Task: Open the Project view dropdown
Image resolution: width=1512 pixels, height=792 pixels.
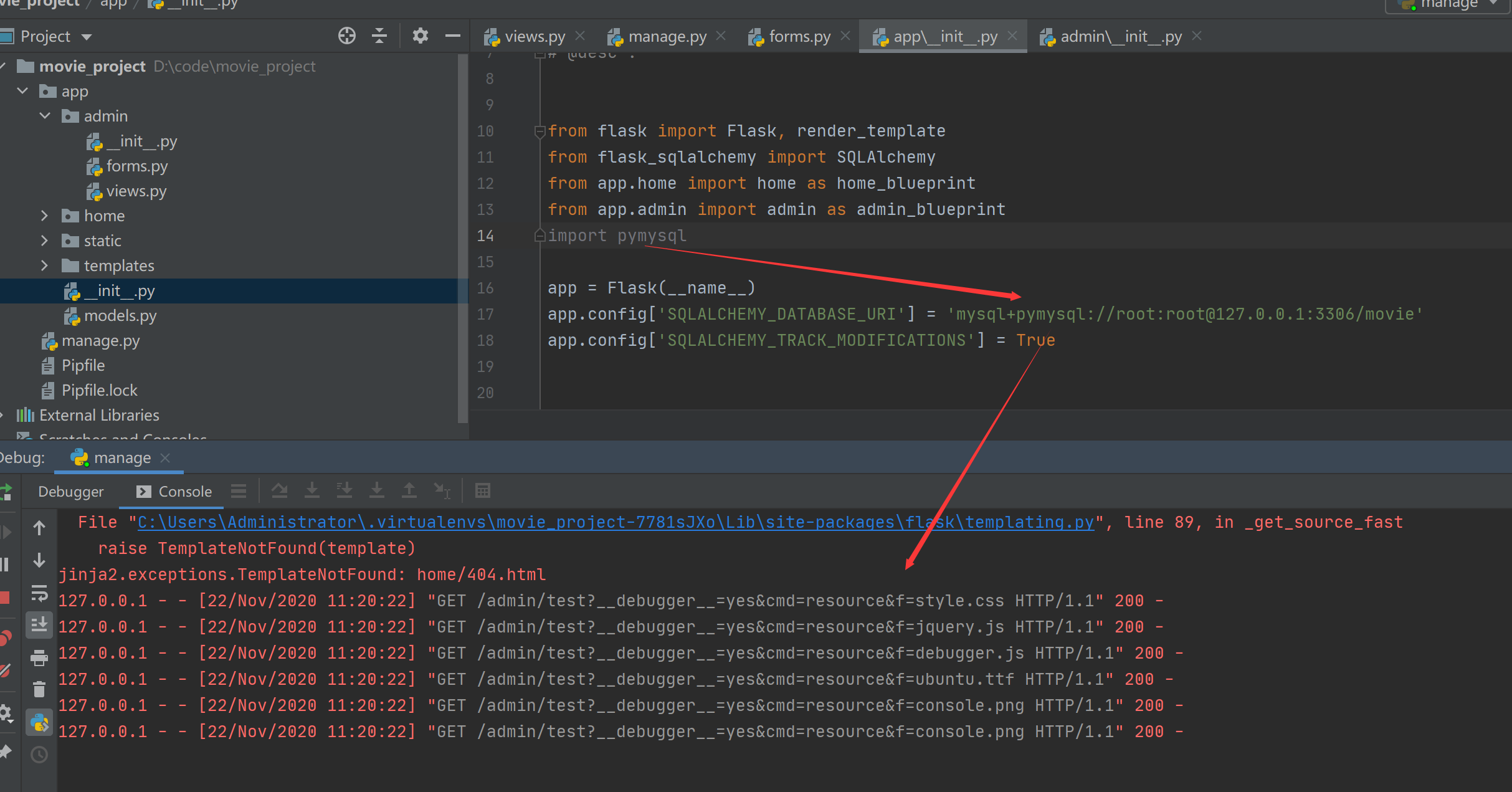Action: click(x=86, y=37)
